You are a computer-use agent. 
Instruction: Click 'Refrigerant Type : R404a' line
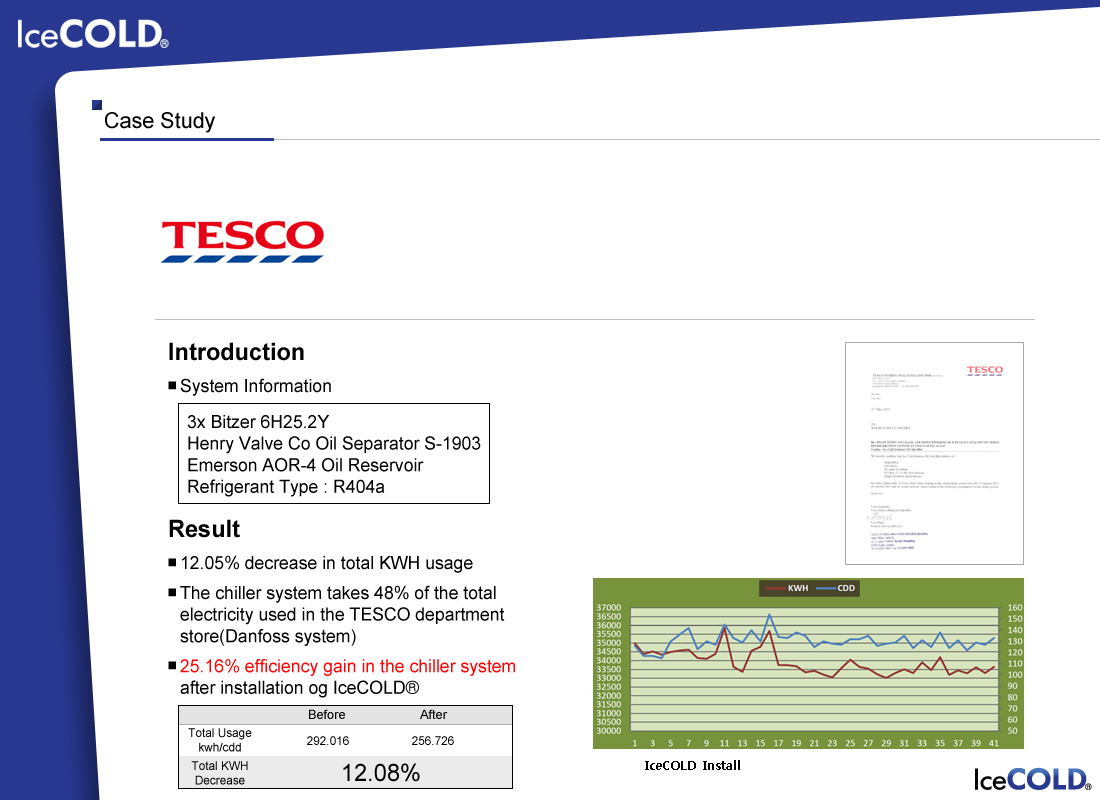(286, 487)
